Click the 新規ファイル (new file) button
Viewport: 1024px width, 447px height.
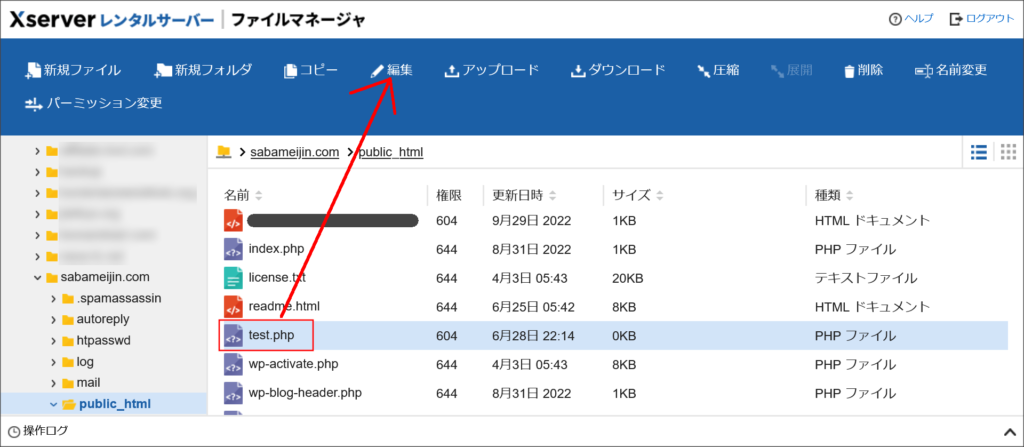pos(72,70)
